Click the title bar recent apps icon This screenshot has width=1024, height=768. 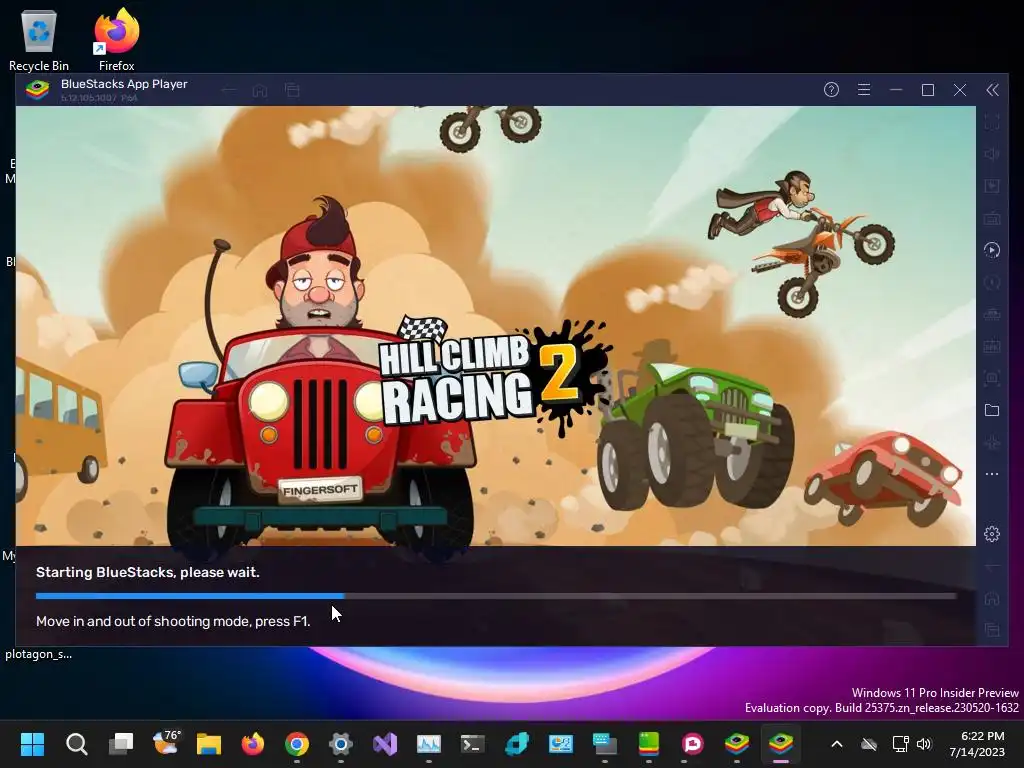pos(292,90)
